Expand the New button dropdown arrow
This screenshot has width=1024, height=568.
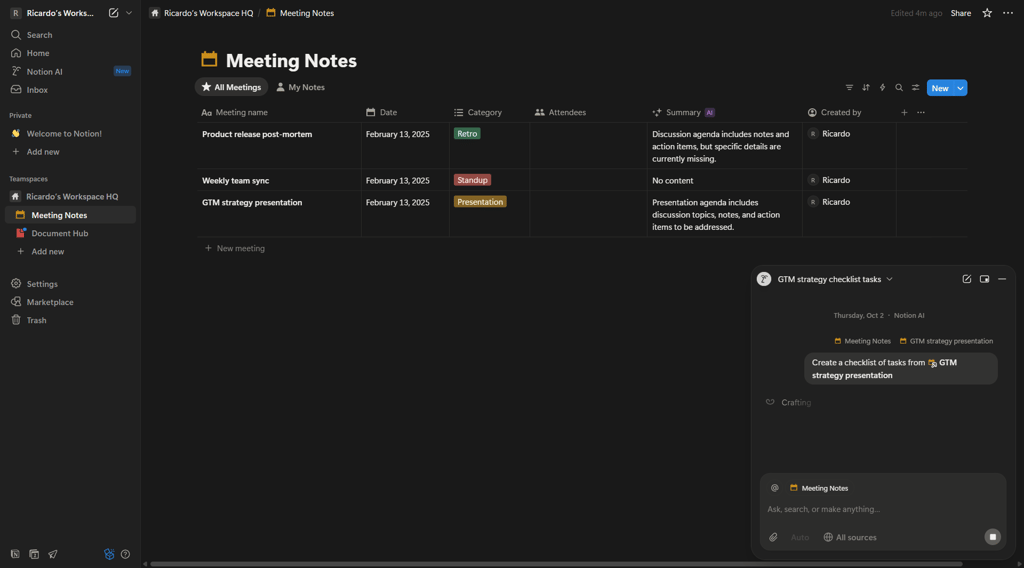961,88
